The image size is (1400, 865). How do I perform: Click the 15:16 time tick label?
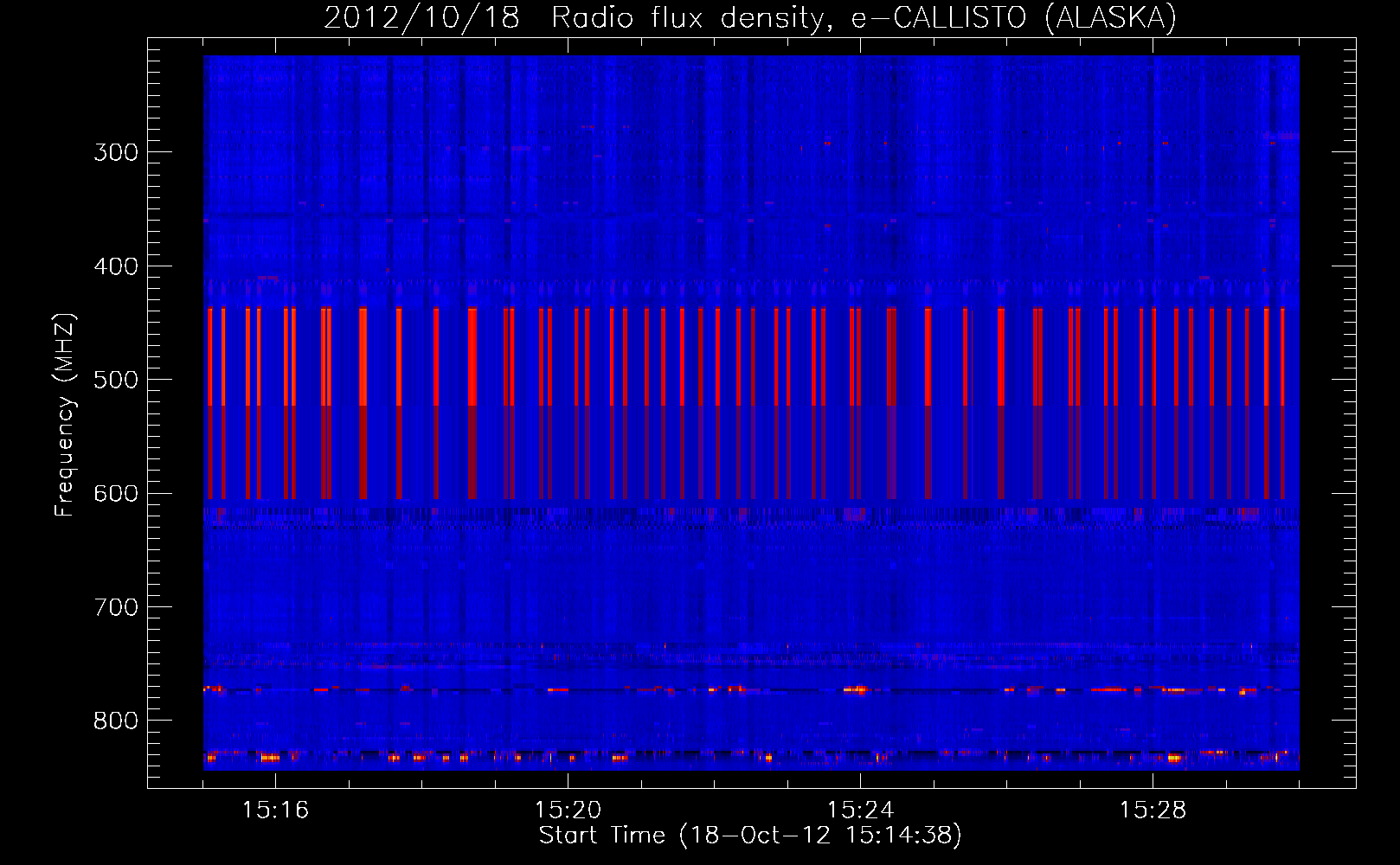tap(275, 811)
